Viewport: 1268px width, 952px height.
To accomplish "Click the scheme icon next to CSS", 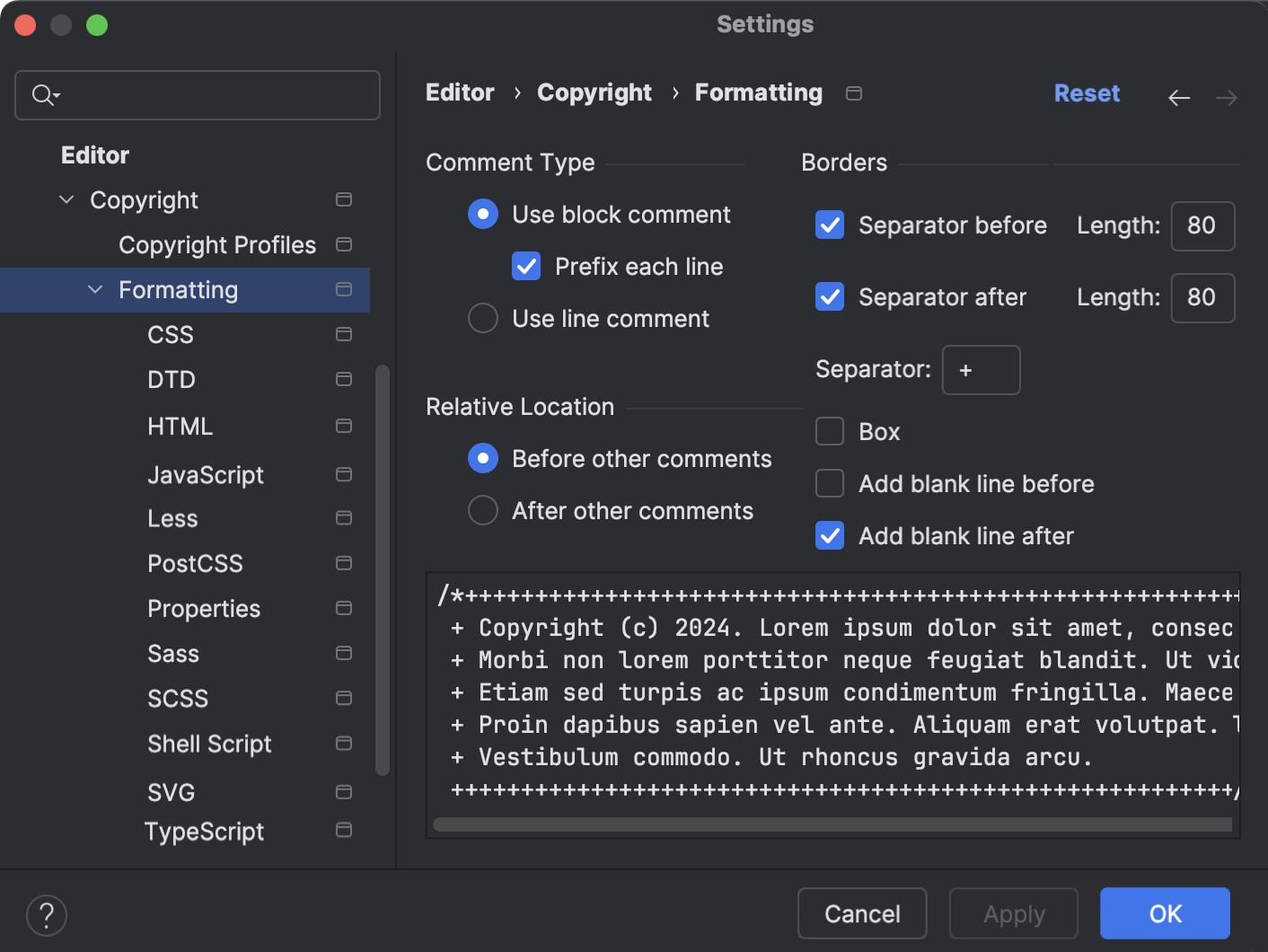I will (x=343, y=333).
